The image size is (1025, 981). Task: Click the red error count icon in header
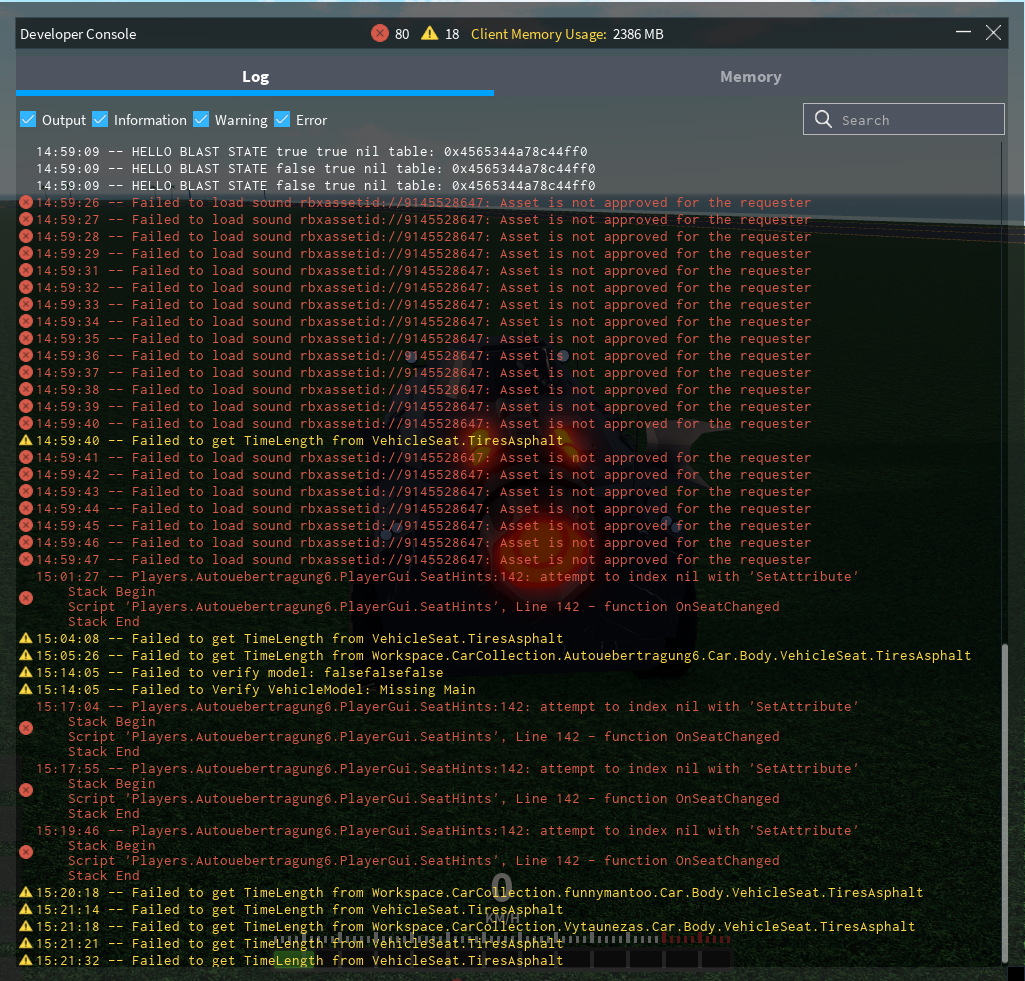point(379,34)
